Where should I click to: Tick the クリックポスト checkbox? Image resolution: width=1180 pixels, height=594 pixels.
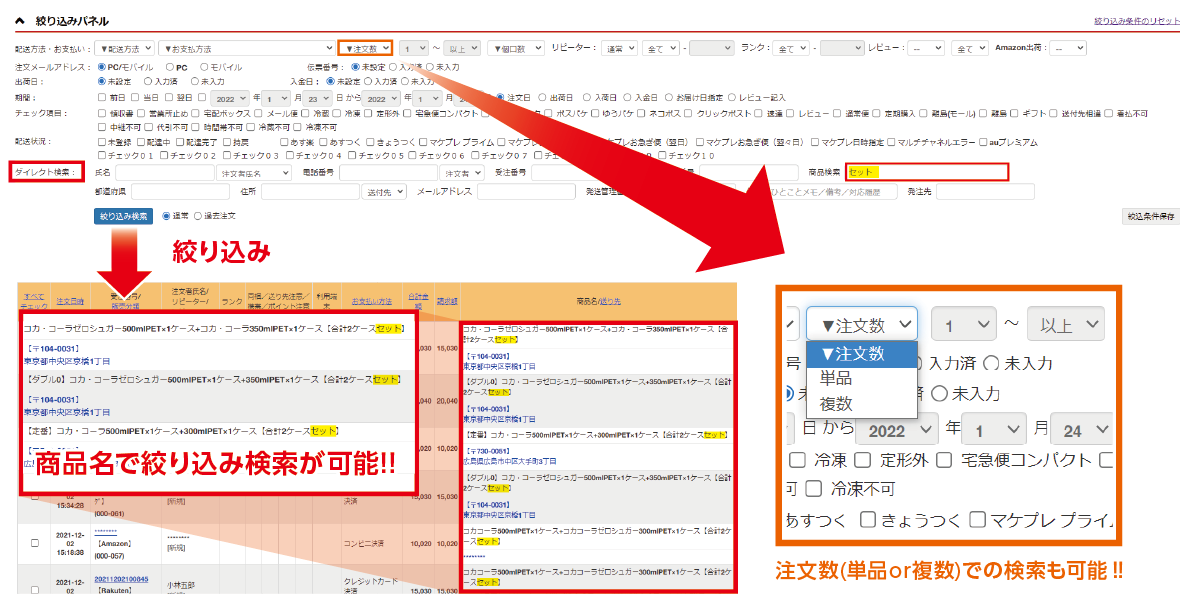[688, 114]
